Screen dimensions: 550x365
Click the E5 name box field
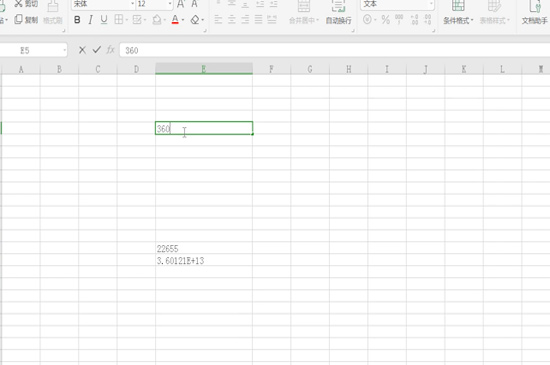33,50
